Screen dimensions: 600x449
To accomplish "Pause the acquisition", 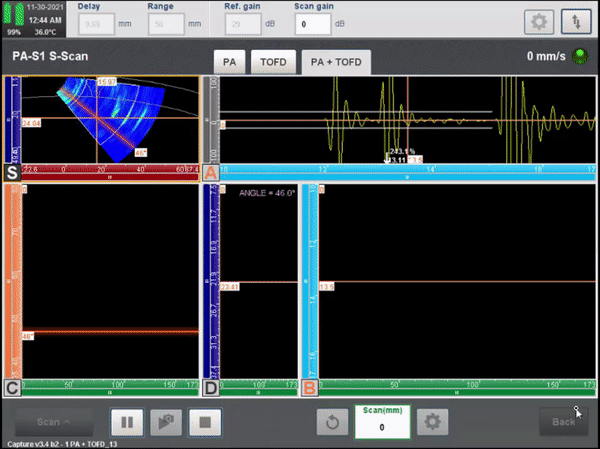I will pyautogui.click(x=127, y=423).
